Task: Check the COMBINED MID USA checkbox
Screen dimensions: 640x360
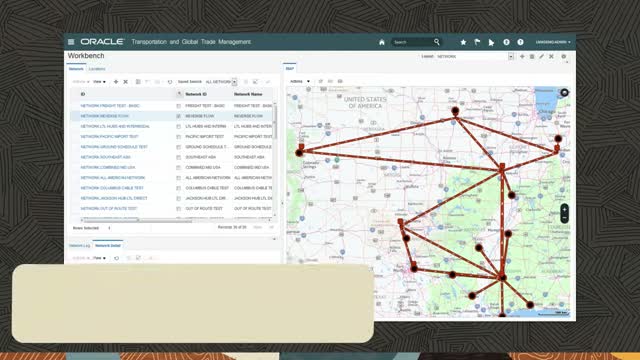Action: point(178,167)
